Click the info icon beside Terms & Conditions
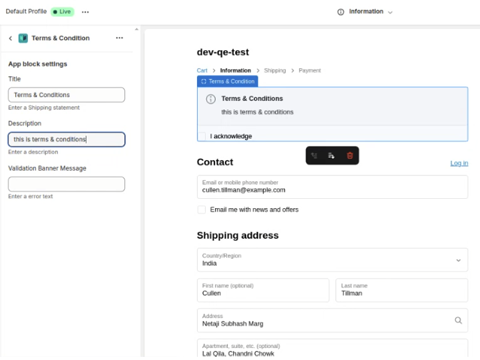The image size is (480, 360). [211, 99]
